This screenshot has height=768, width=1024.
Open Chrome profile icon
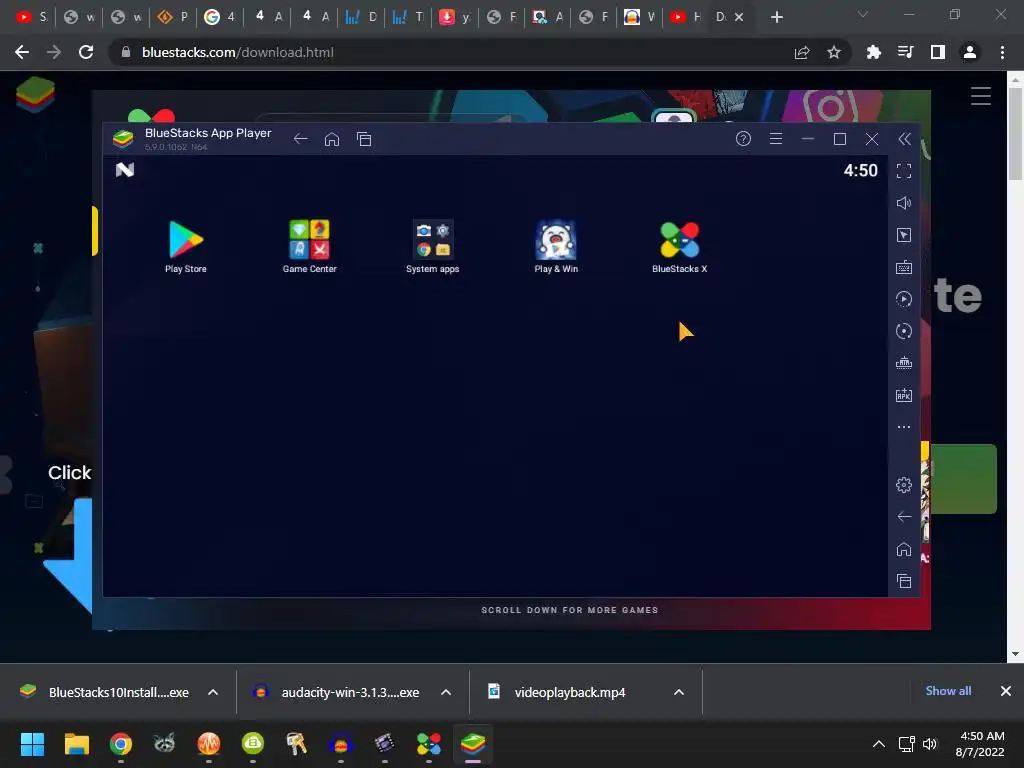coord(970,52)
